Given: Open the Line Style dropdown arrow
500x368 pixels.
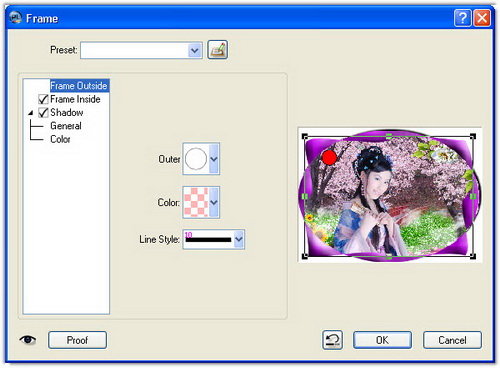Looking at the screenshot, I should (x=239, y=239).
